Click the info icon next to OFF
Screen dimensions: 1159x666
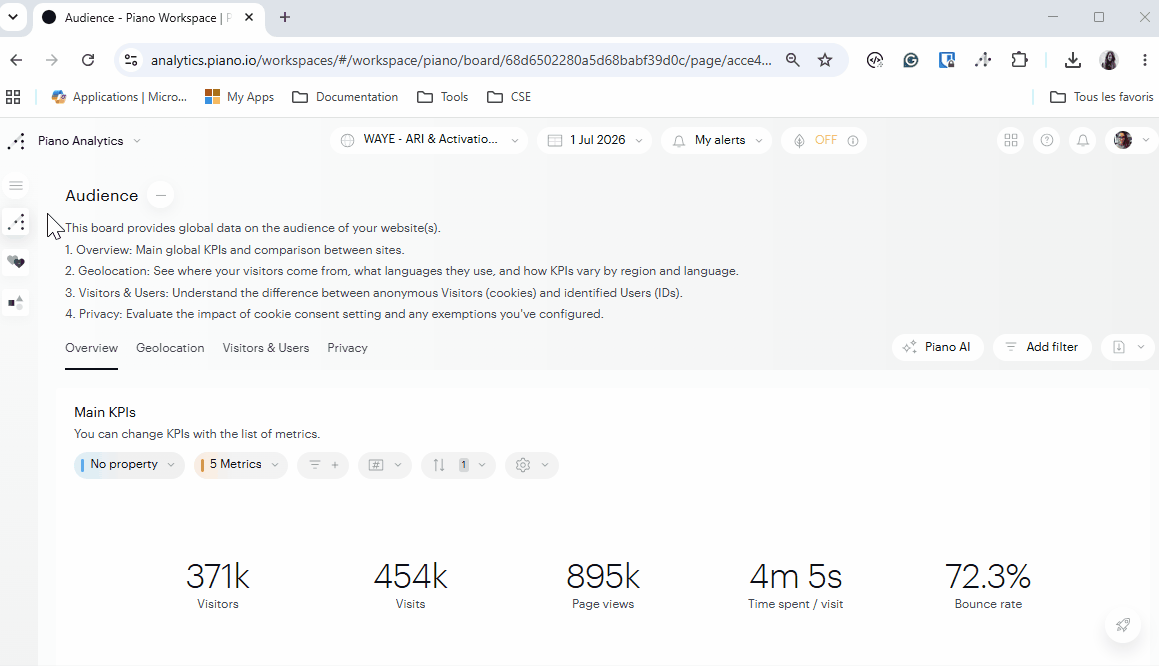click(853, 140)
